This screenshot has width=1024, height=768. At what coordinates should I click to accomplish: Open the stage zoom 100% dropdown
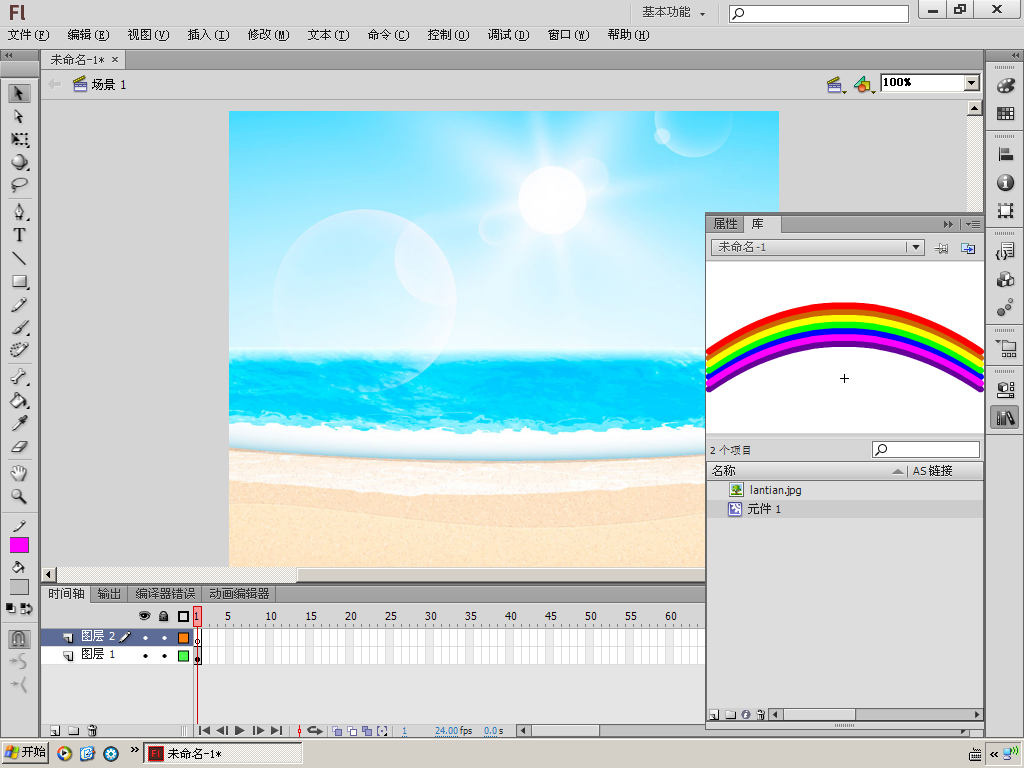[971, 83]
